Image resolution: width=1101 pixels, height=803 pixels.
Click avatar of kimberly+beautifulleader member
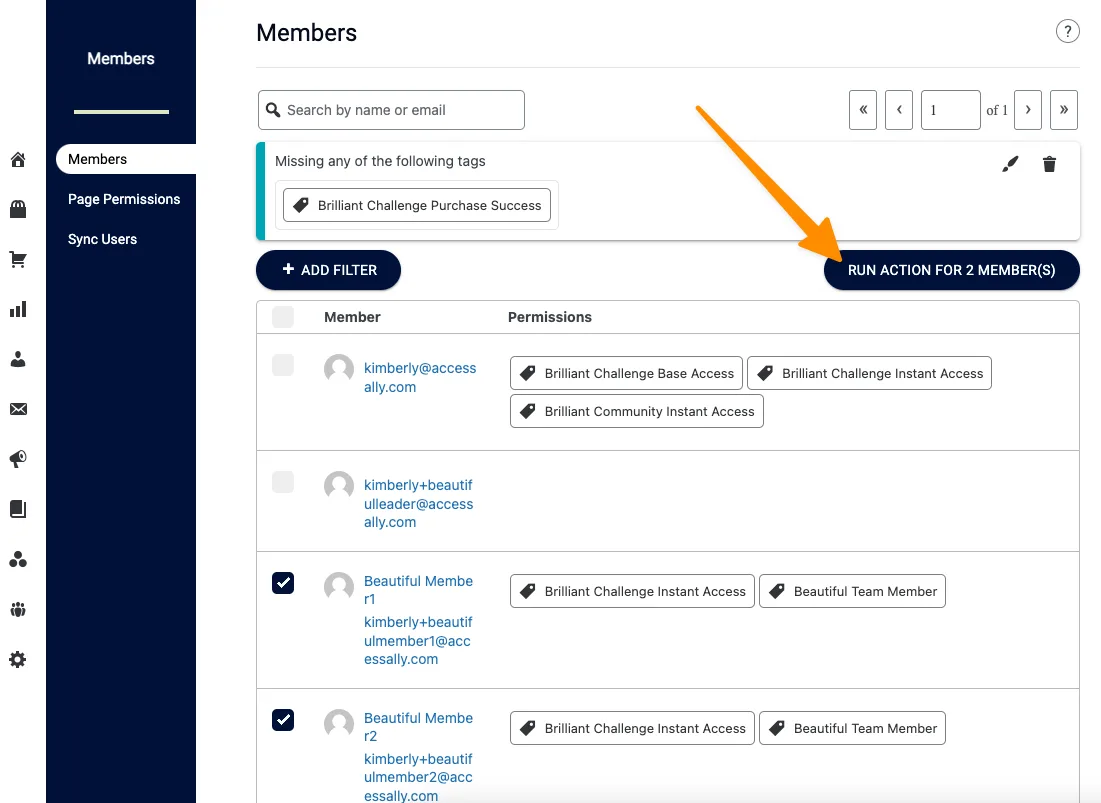tap(338, 486)
